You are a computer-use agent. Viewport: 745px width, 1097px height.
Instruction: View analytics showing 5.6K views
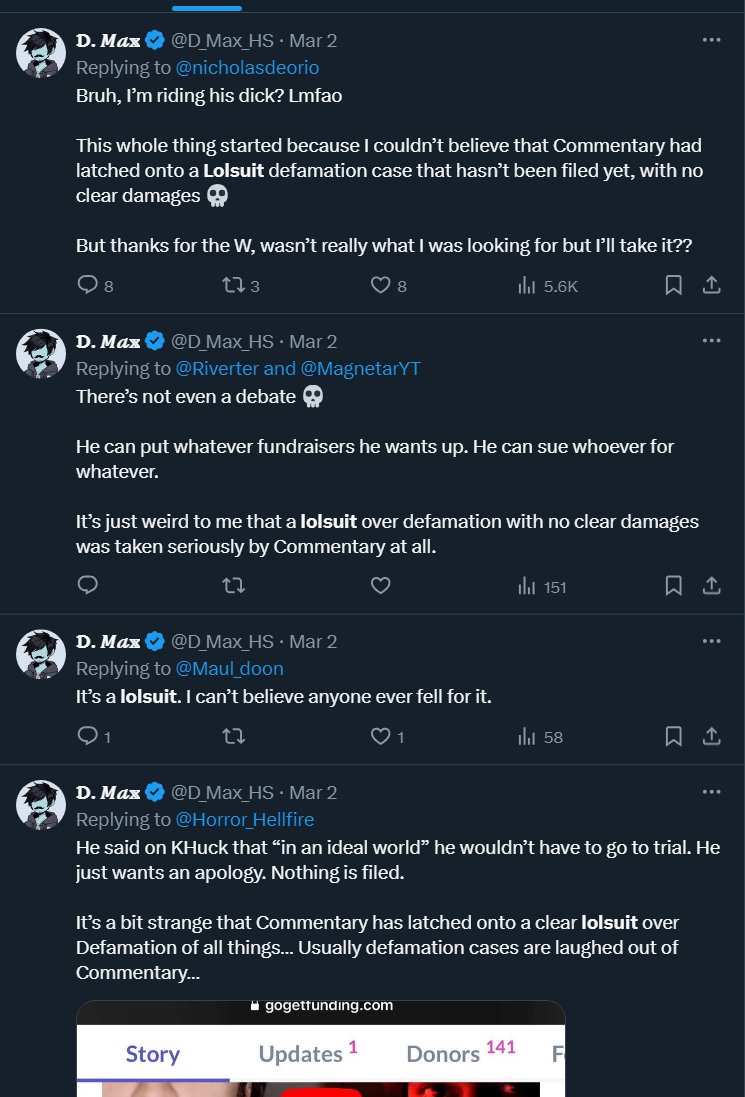click(548, 285)
